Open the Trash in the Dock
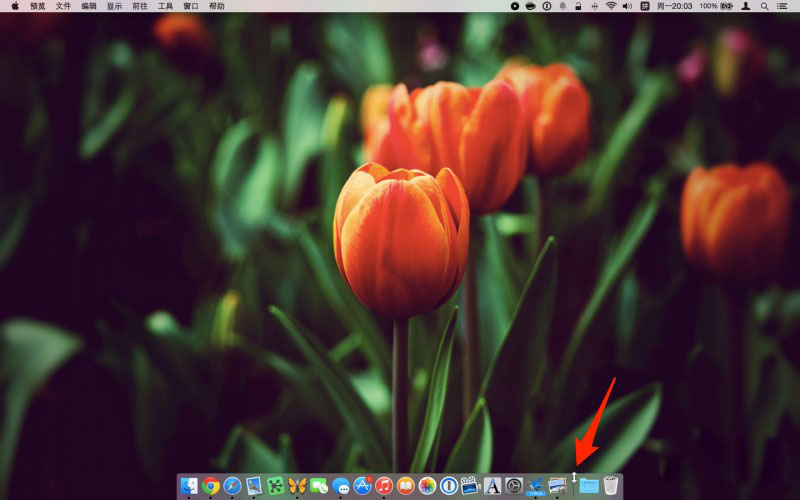 coord(611,486)
